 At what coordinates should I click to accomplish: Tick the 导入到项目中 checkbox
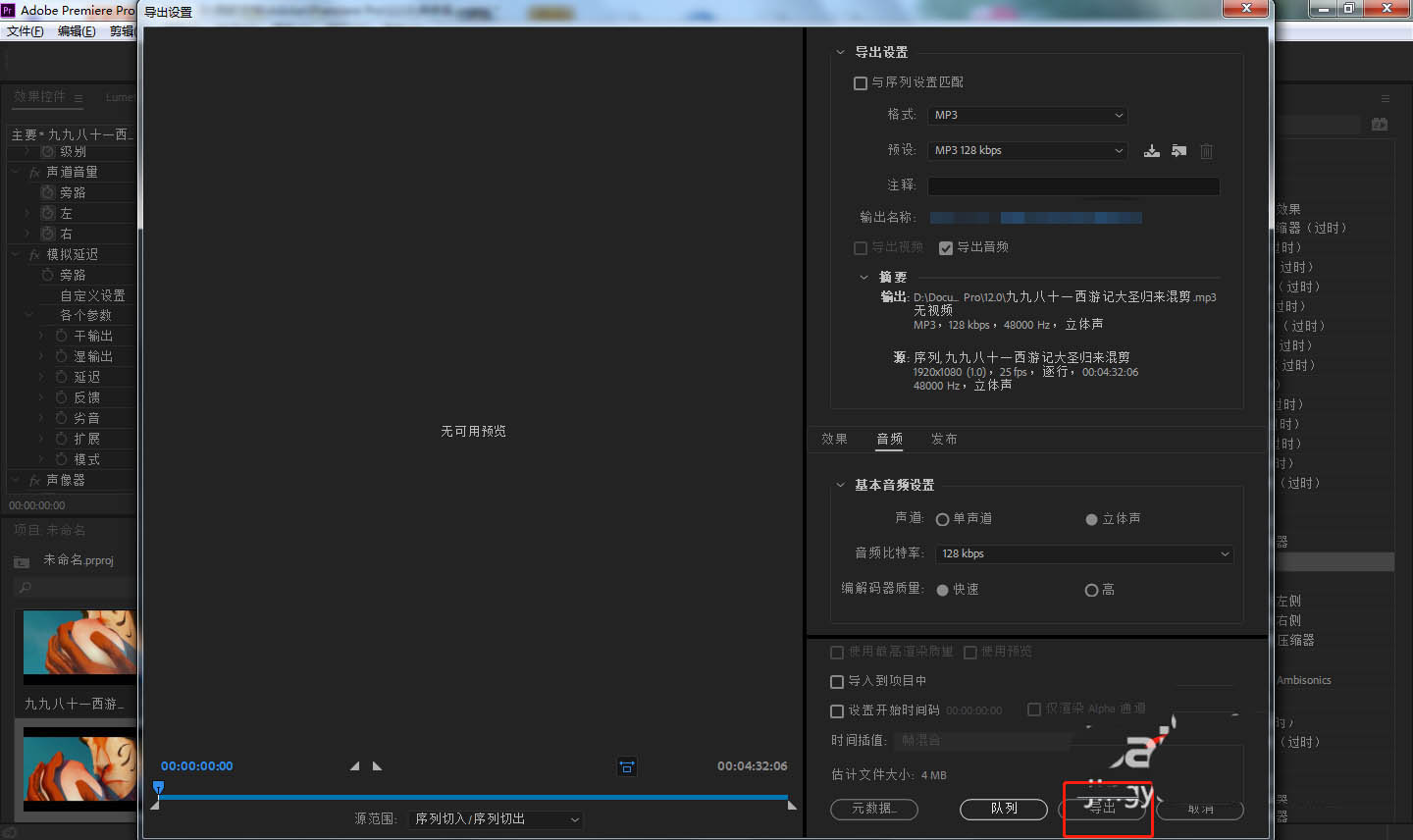click(837, 681)
